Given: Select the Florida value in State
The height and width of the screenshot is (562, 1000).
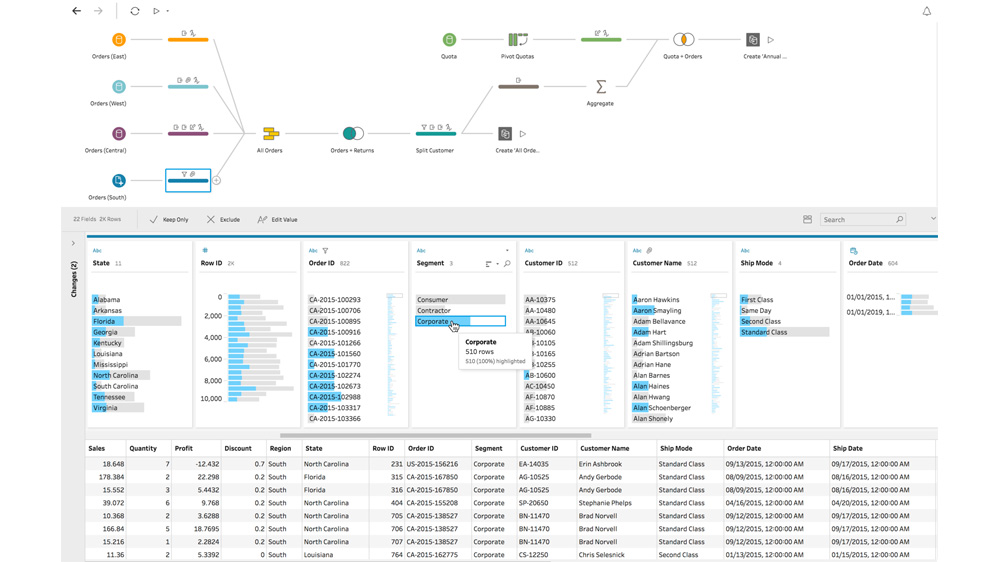Looking at the screenshot, I should (105, 321).
